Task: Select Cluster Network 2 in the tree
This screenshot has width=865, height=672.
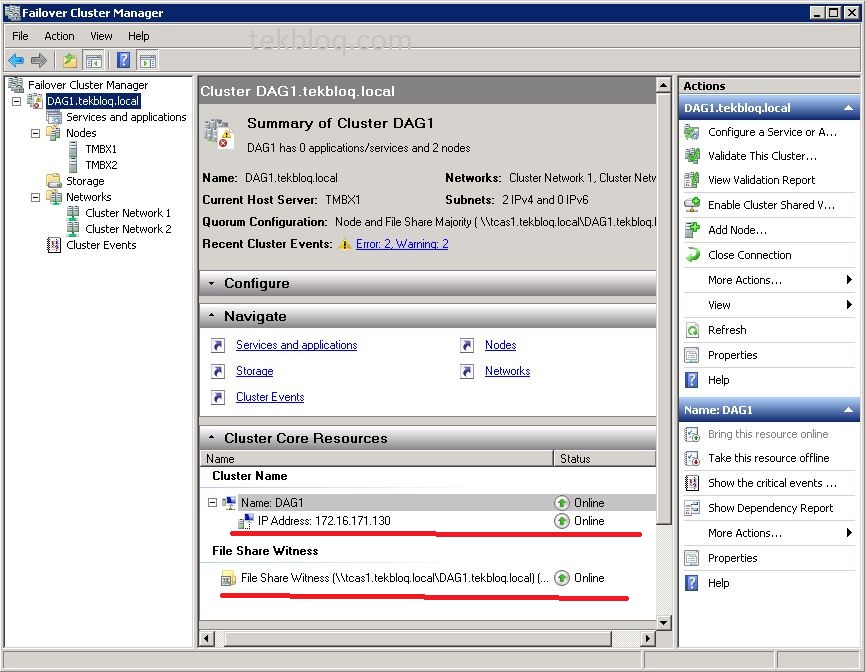Action: (128, 229)
